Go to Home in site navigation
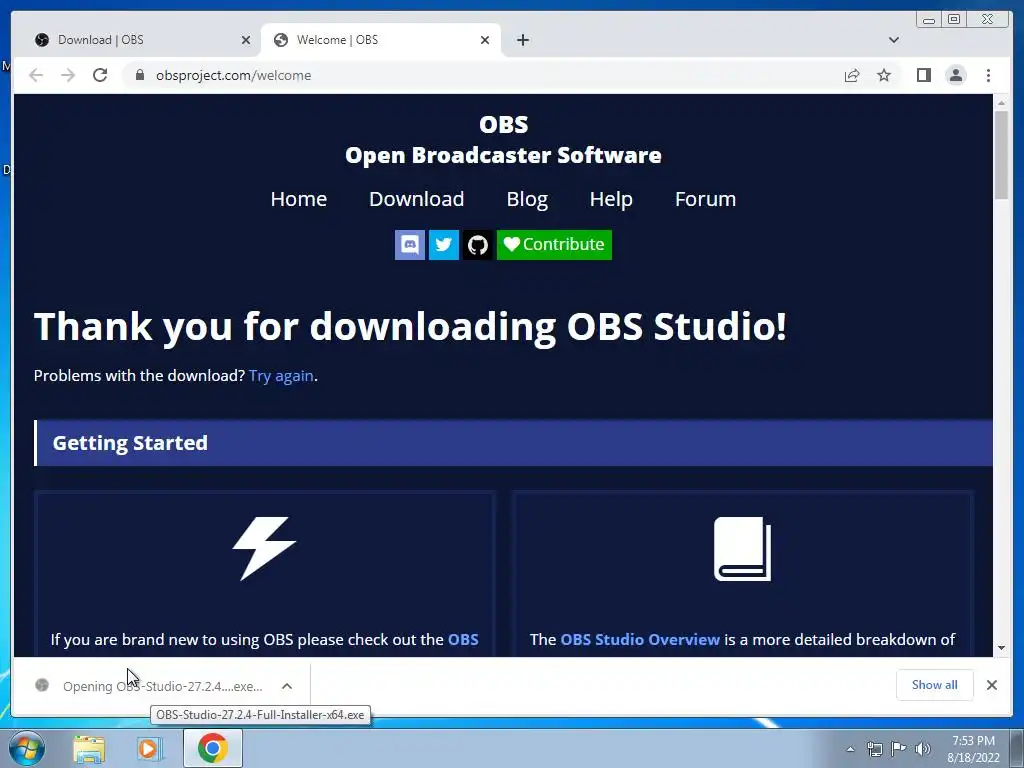 pos(298,199)
